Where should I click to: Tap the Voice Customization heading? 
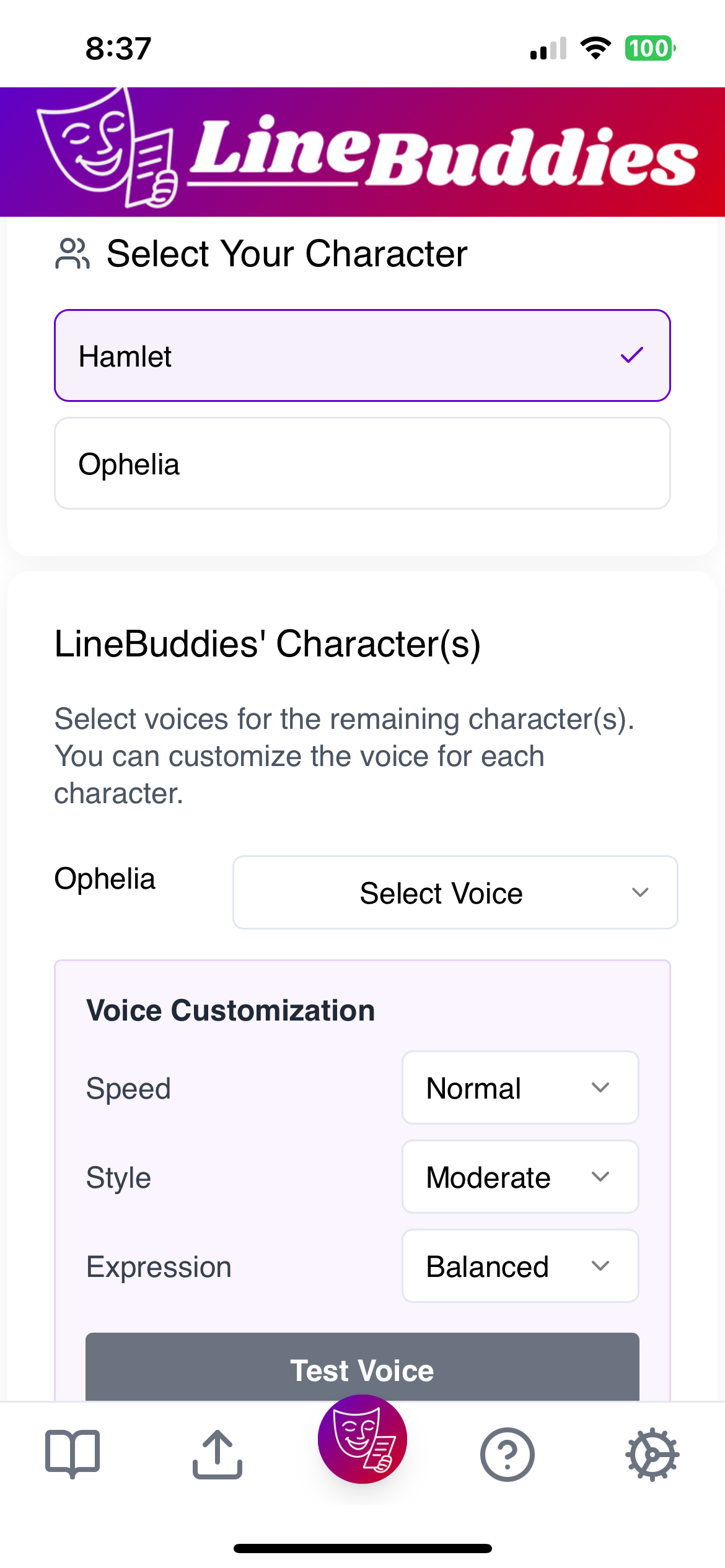(x=231, y=1011)
